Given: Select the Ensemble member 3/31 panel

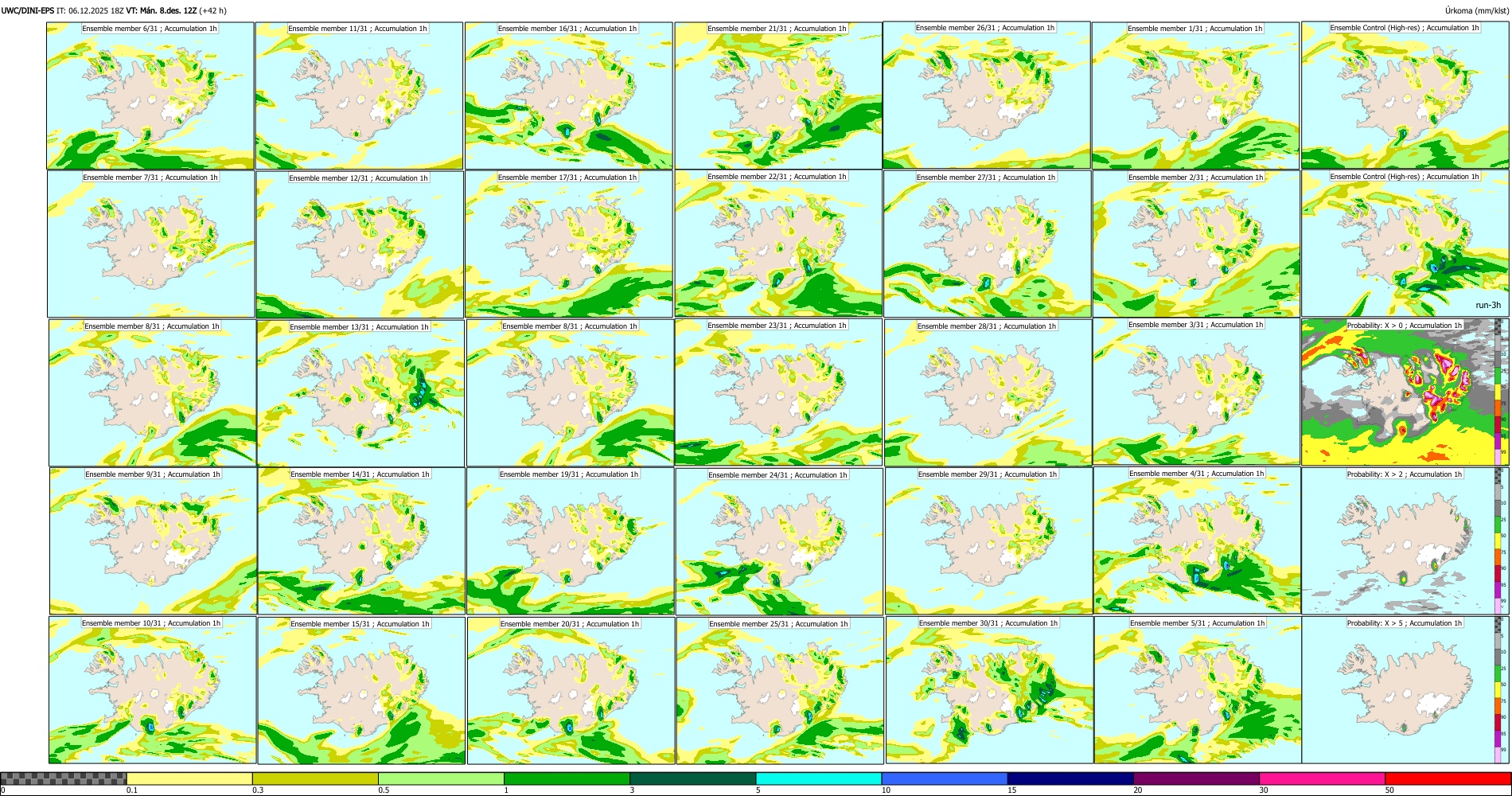Looking at the screenshot, I should click(x=1196, y=392).
